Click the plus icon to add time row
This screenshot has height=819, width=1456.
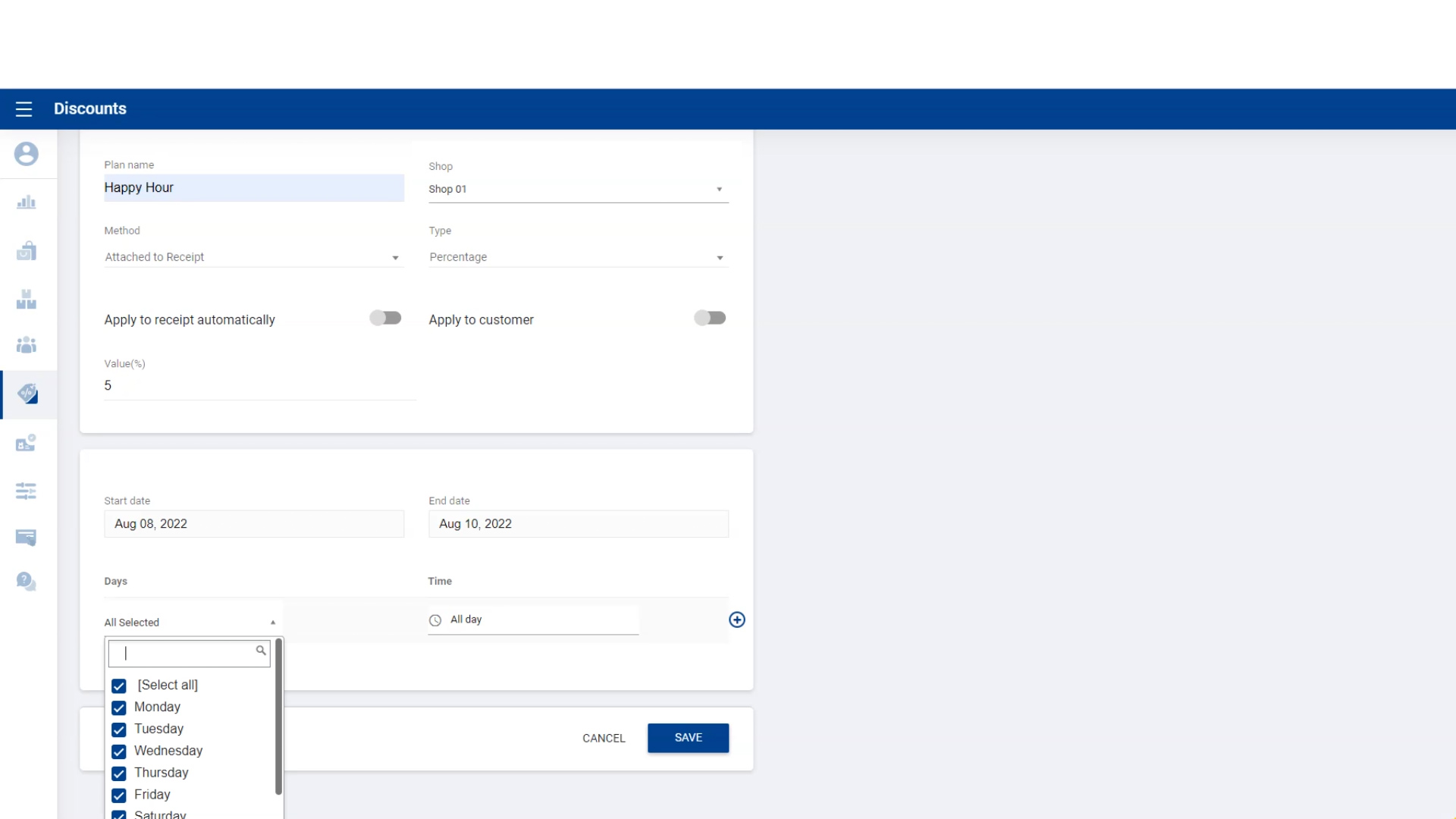(736, 620)
